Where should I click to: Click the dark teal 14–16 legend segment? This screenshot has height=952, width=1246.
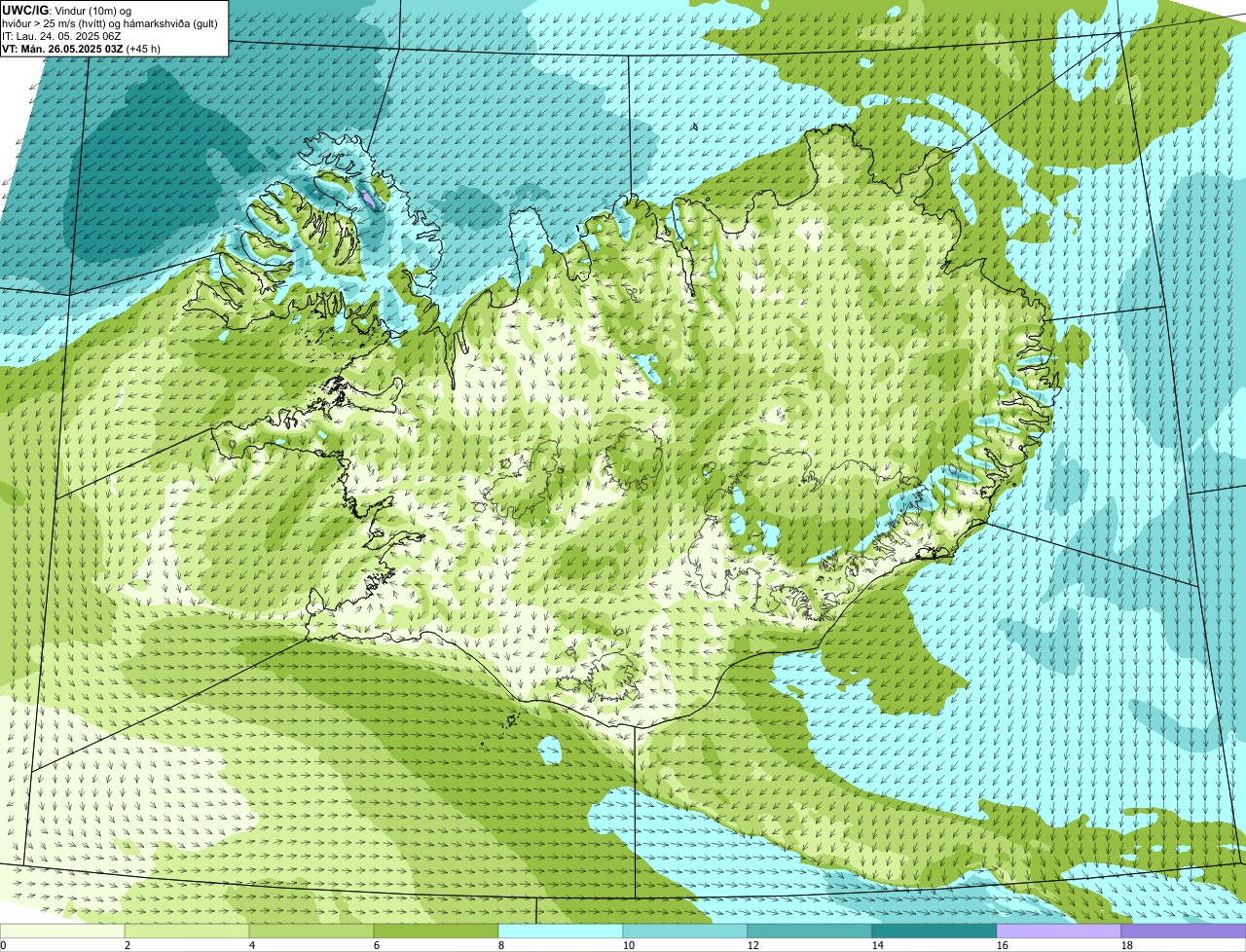934,932
